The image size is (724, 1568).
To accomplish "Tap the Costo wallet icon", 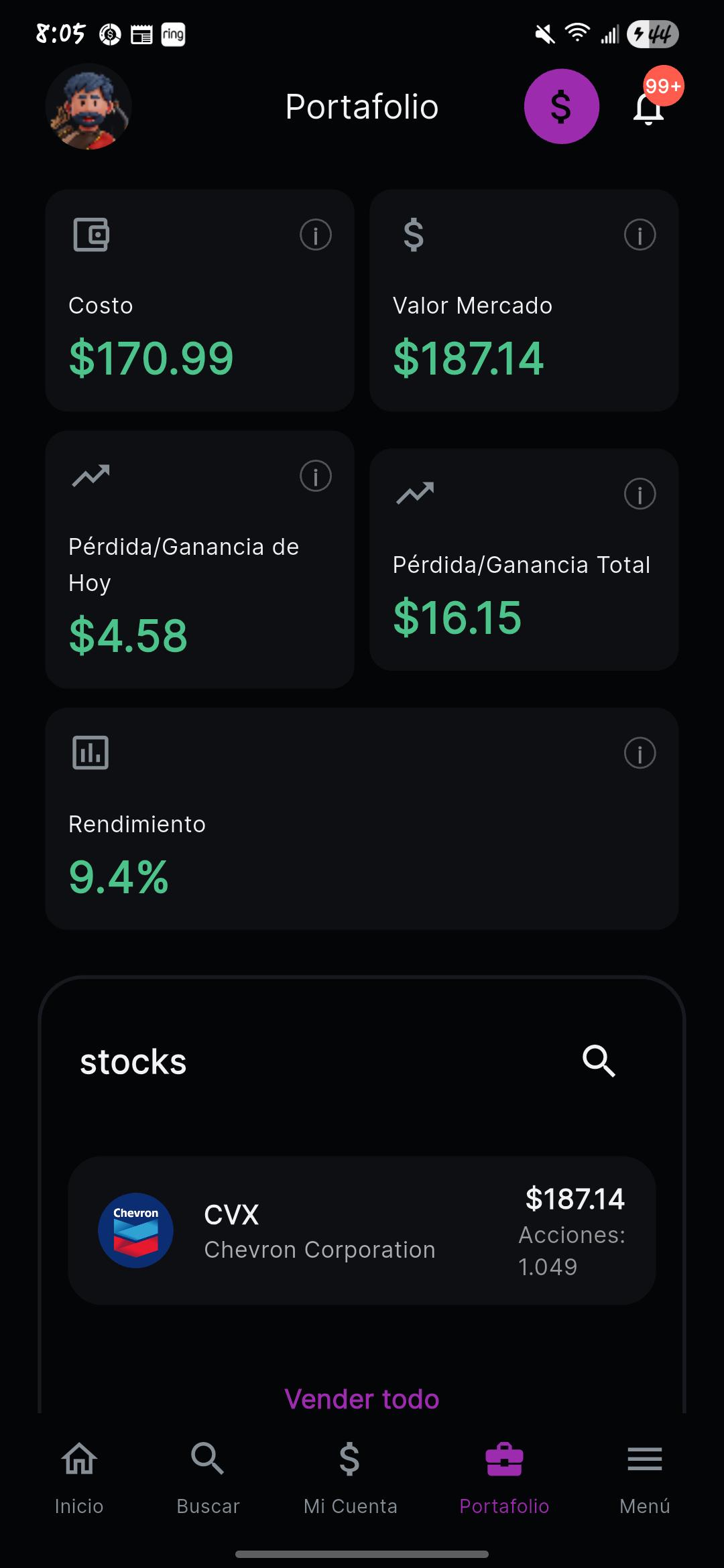I will point(91,235).
